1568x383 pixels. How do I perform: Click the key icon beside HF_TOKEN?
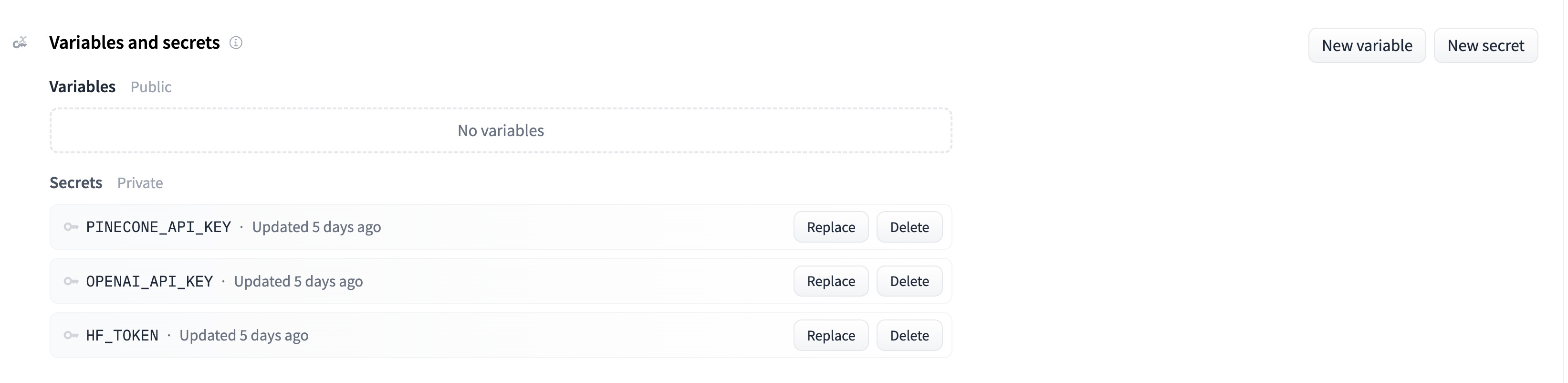coord(71,335)
